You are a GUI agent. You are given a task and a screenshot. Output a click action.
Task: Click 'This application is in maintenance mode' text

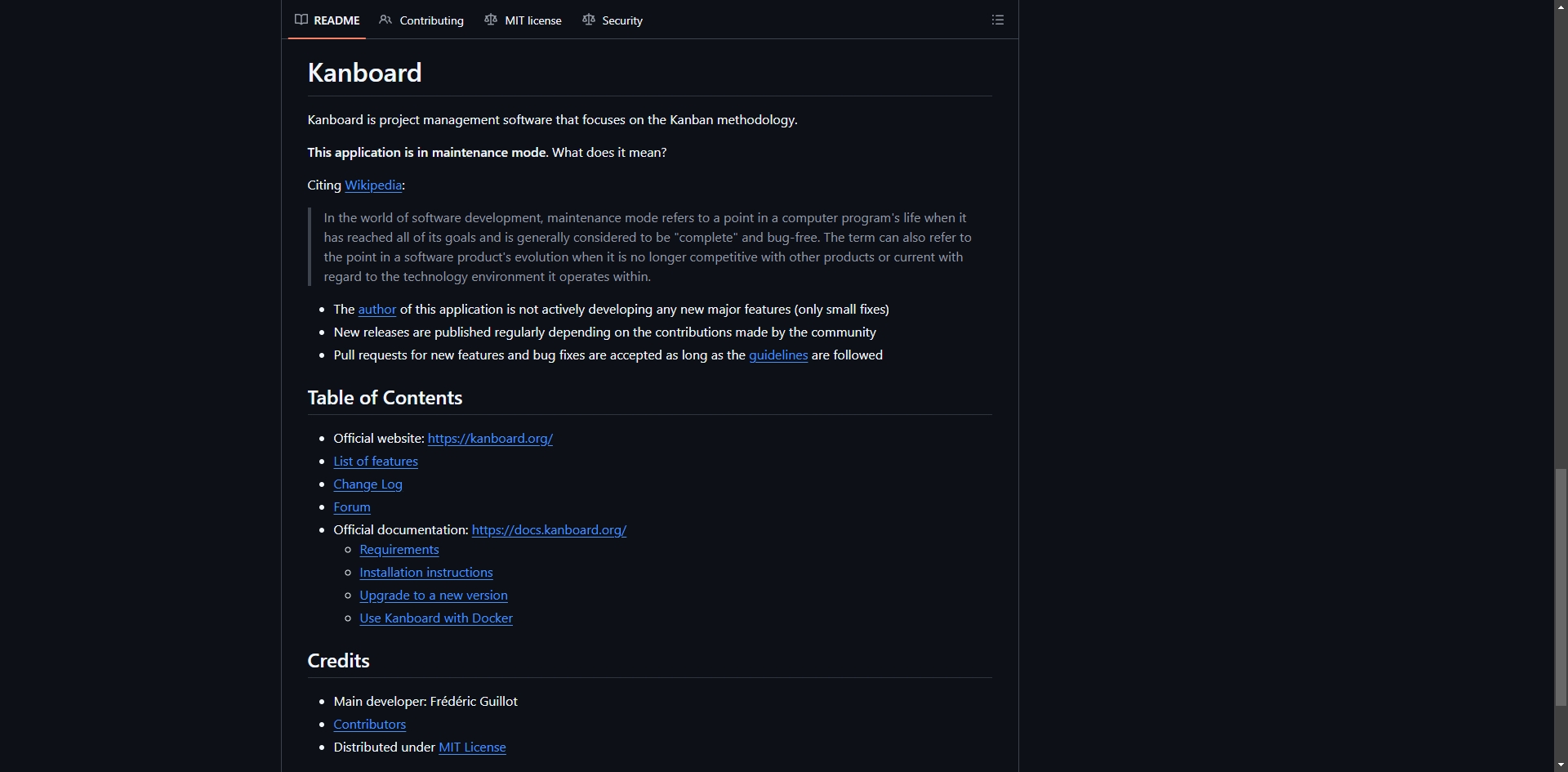point(426,153)
